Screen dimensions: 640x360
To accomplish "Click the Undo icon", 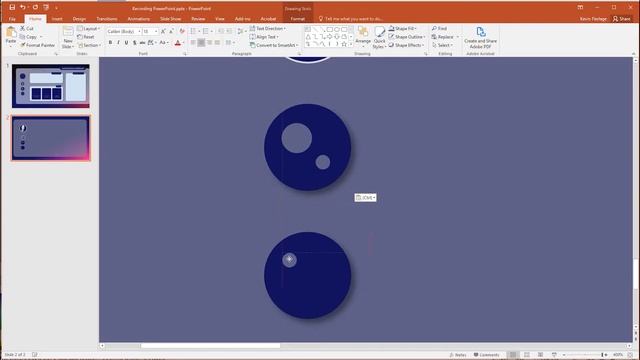I will coord(22,7).
